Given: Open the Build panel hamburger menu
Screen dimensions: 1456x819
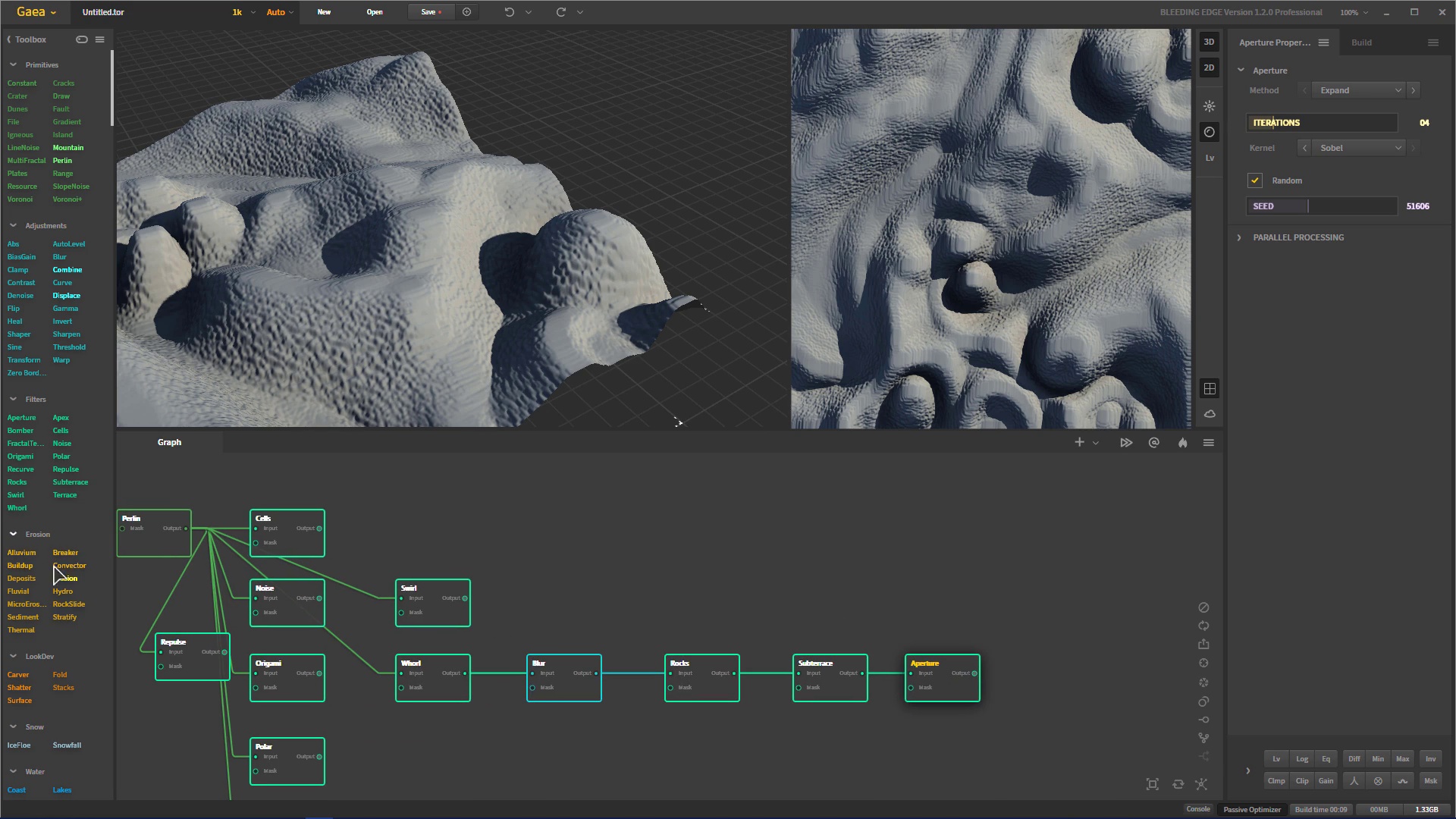Looking at the screenshot, I should (x=1433, y=42).
